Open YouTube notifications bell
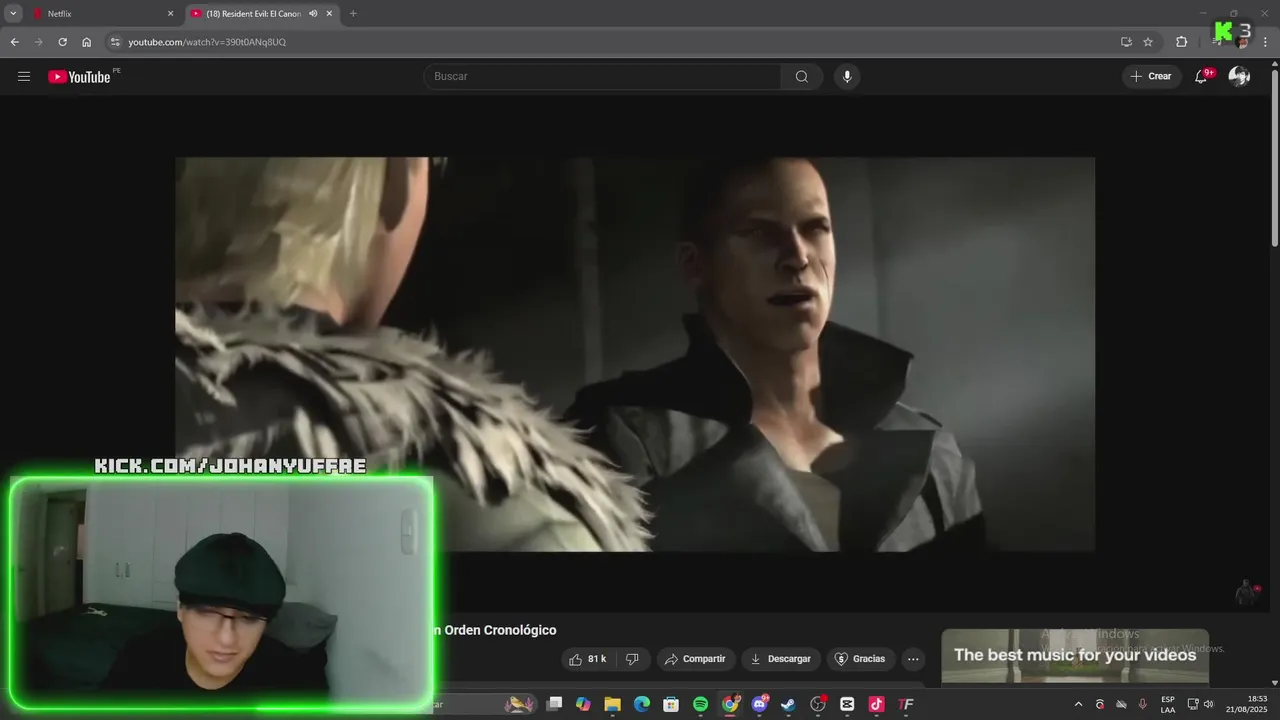The image size is (1280, 720). pos(1202,77)
